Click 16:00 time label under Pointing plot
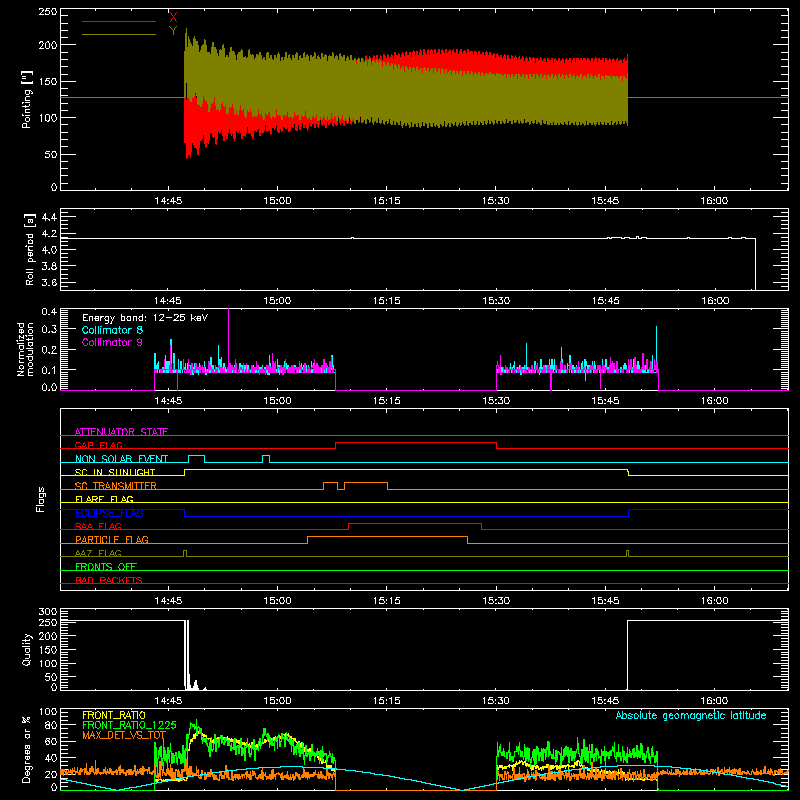800x800 pixels. 714,201
